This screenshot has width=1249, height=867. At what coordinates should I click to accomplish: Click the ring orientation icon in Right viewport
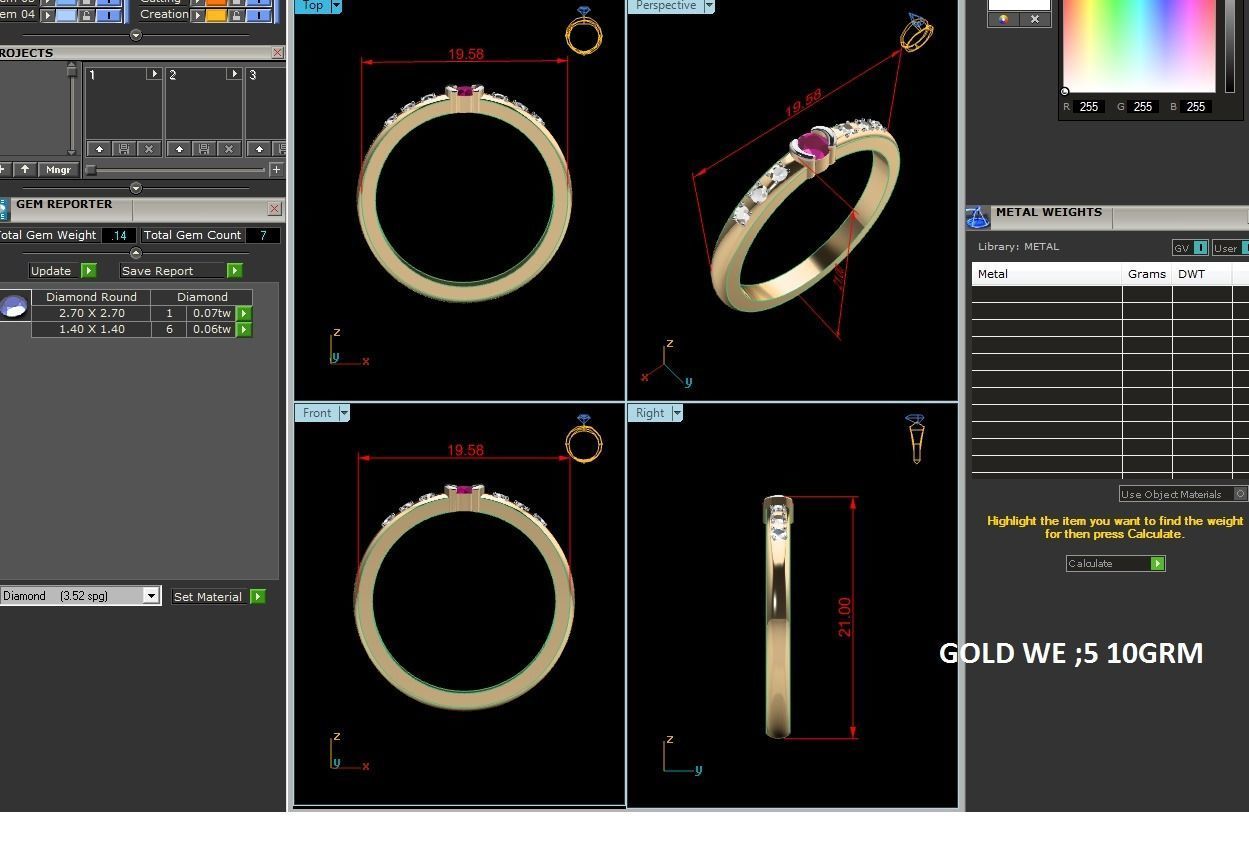click(915, 439)
